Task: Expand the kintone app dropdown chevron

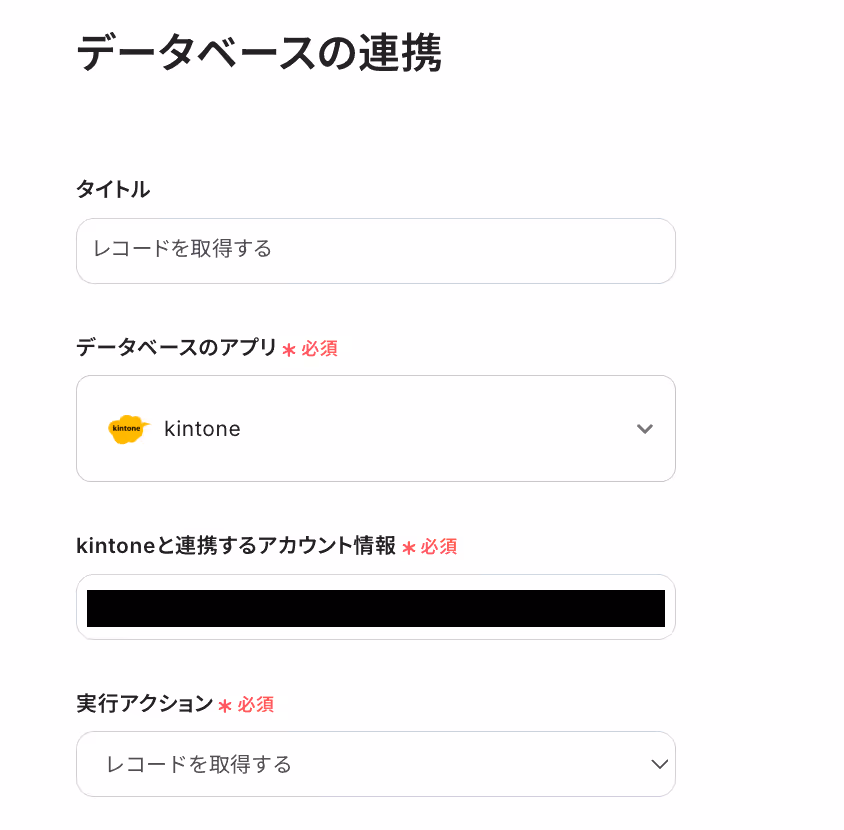Action: (x=644, y=429)
